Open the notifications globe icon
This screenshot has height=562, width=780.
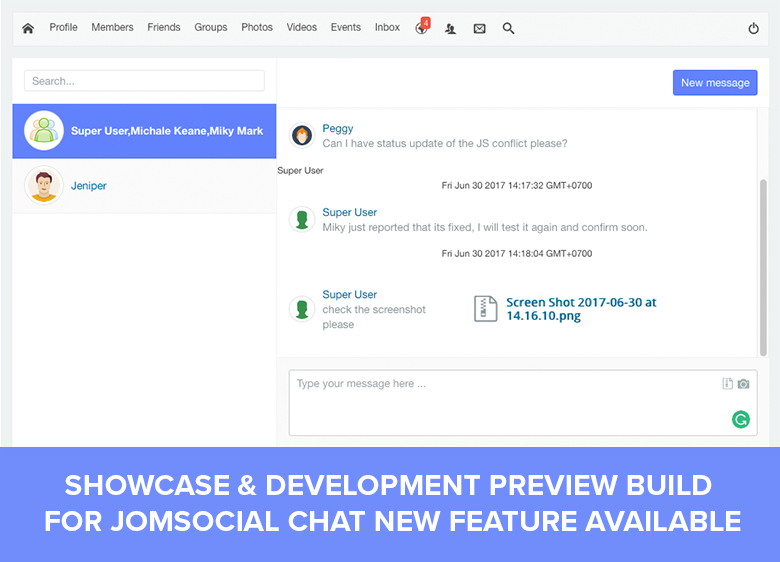click(x=421, y=29)
